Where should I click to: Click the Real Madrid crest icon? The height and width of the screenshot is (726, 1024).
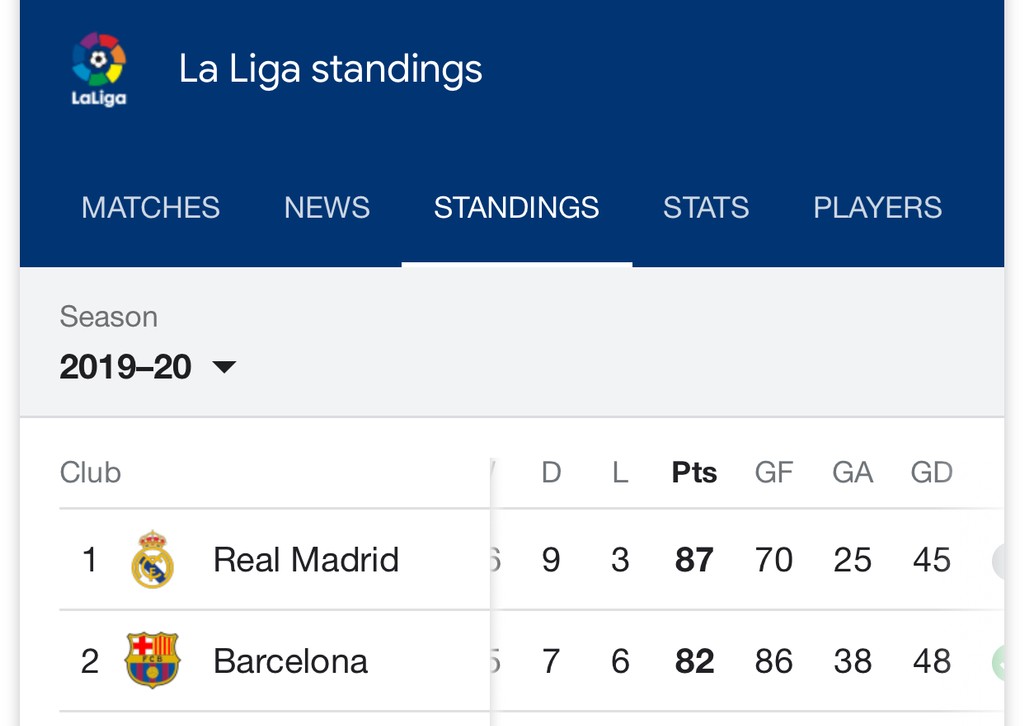pyautogui.click(x=152, y=560)
